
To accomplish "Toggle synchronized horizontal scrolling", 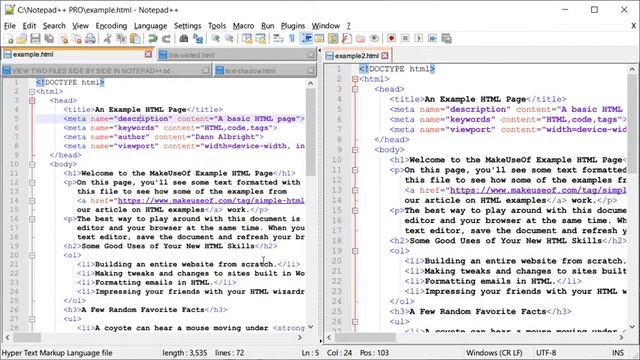I will pyautogui.click(x=260, y=39).
